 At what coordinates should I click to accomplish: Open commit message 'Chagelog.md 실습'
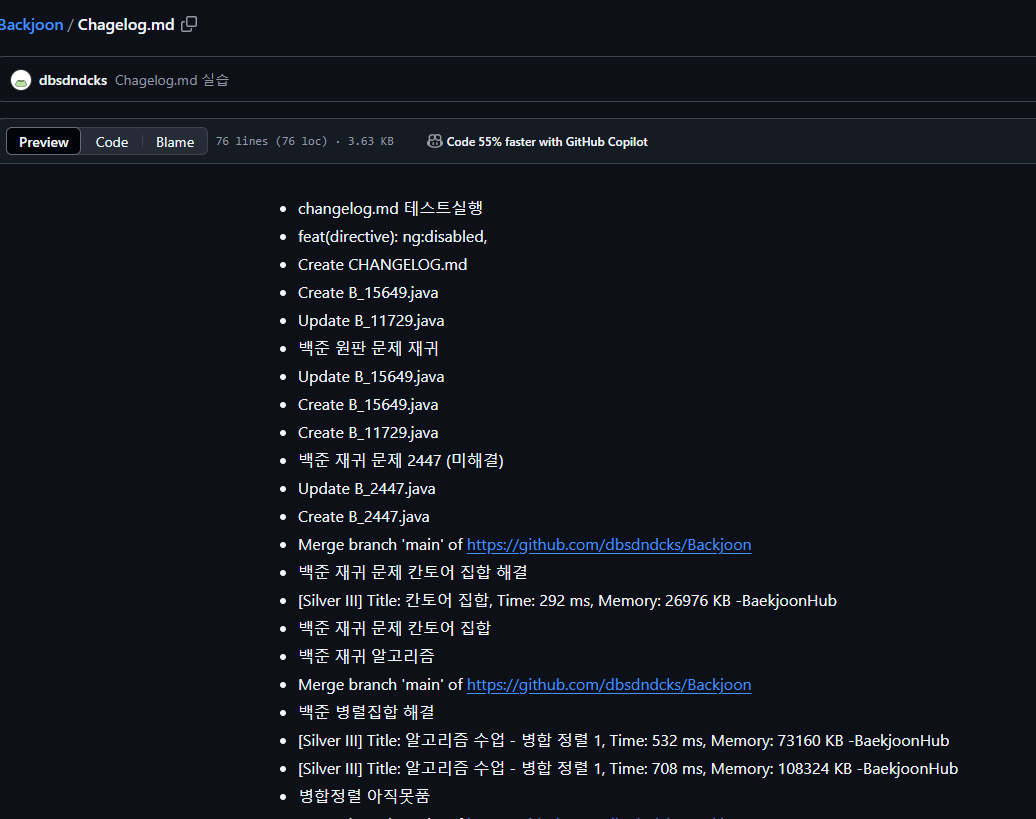click(172, 80)
